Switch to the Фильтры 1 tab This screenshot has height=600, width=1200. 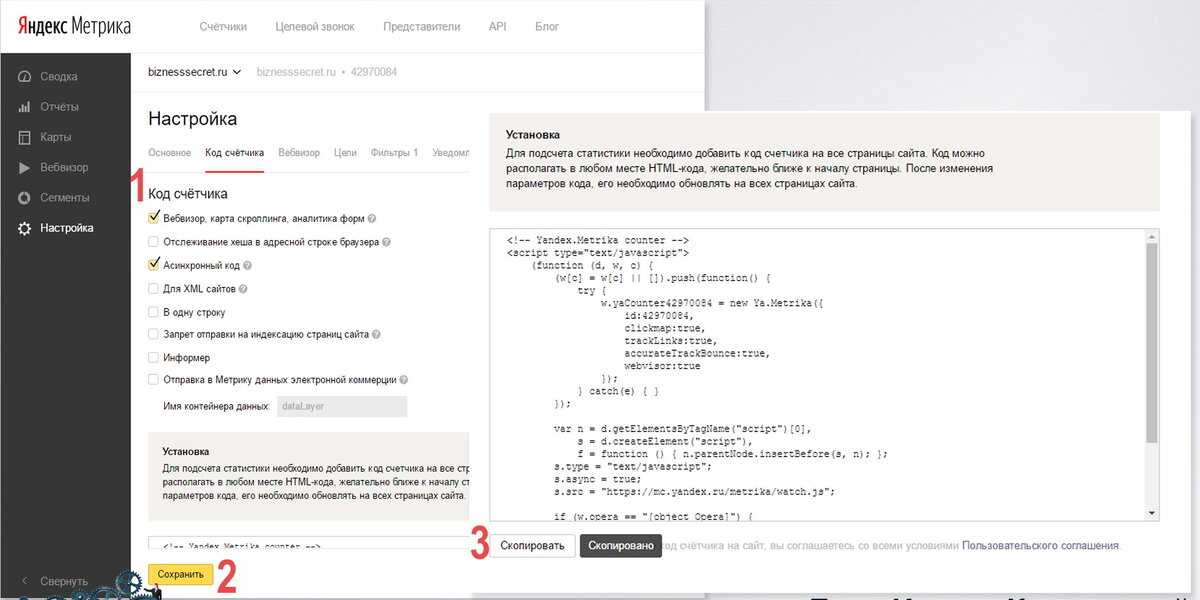point(394,153)
